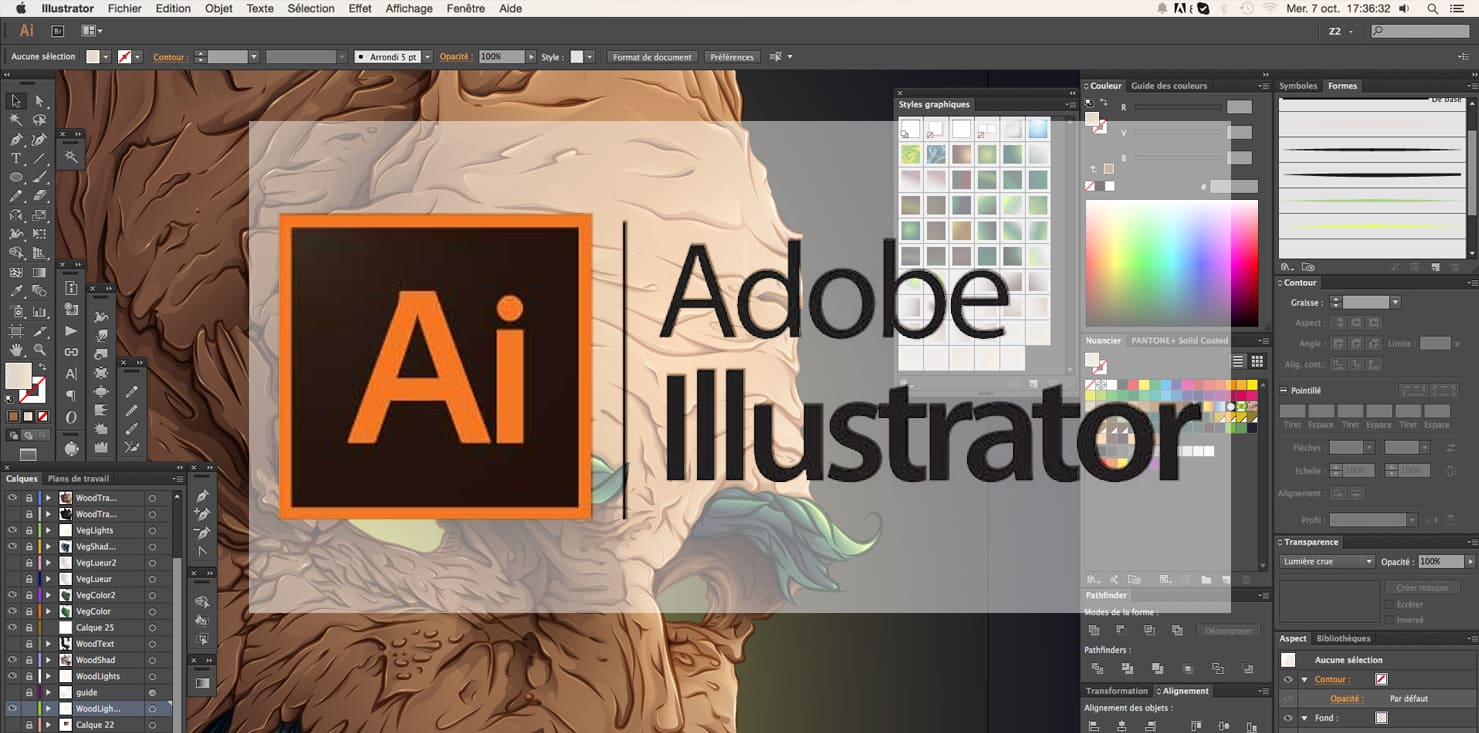Viewport: 1479px width, 733px height.
Task: Switch swatches panel to thumbnail grid view
Action: pos(1257,362)
